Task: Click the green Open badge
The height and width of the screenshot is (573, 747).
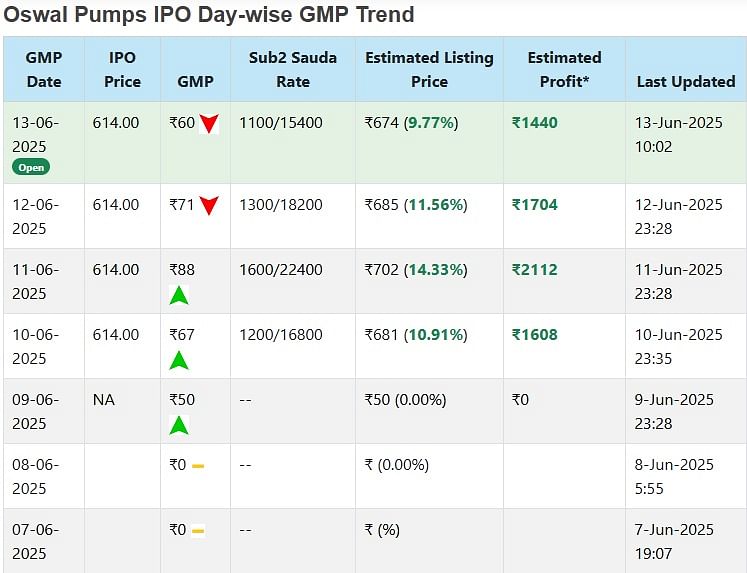Action: (31, 167)
